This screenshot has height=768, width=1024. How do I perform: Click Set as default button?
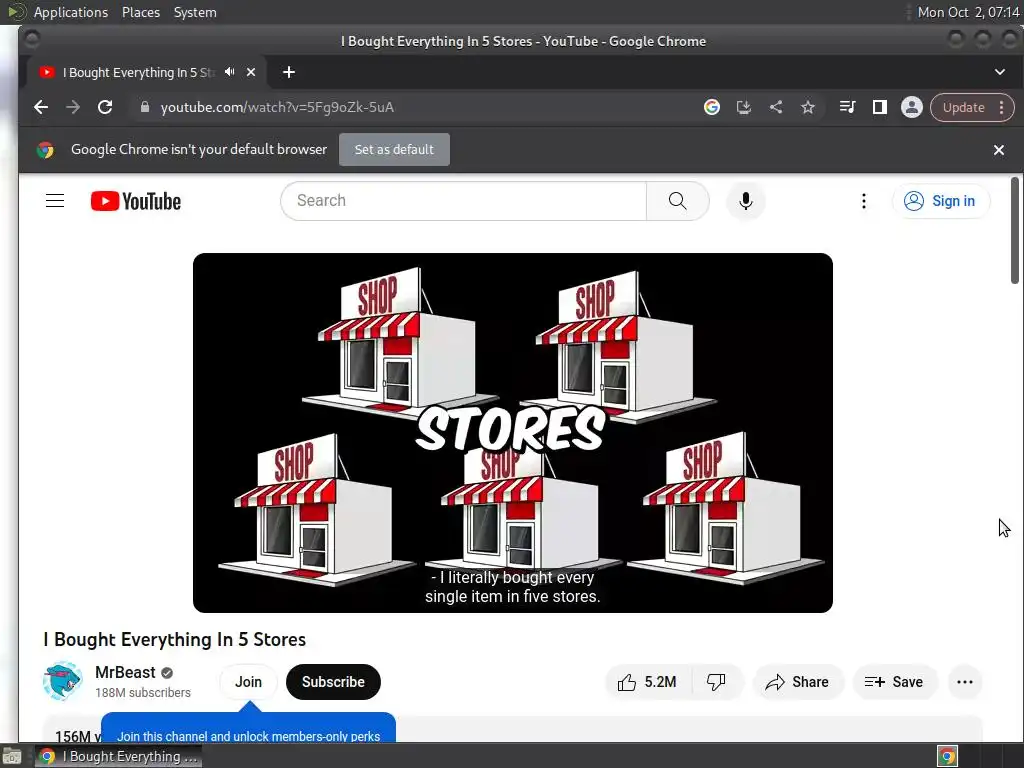(394, 150)
